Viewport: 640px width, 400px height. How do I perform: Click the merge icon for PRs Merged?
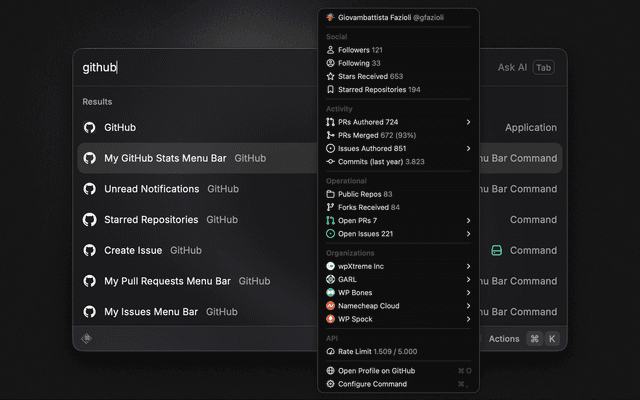(x=330, y=135)
